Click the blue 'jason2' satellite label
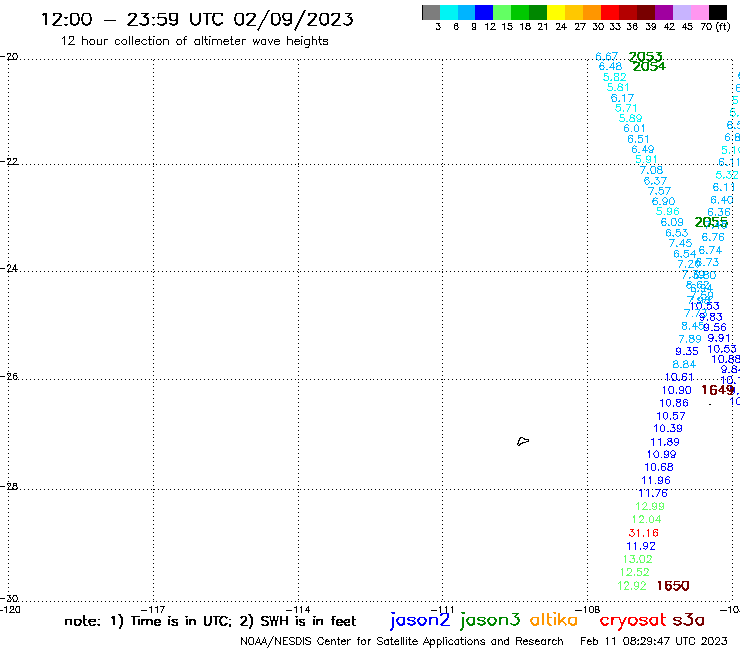The width and height of the screenshot is (740, 650). click(420, 620)
